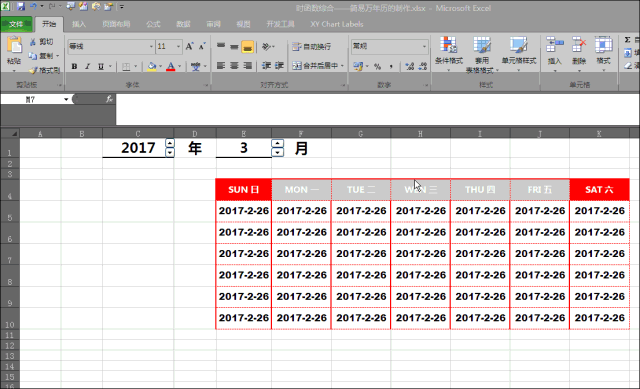Switch to the Data tab
640x389 pixels.
(x=183, y=24)
